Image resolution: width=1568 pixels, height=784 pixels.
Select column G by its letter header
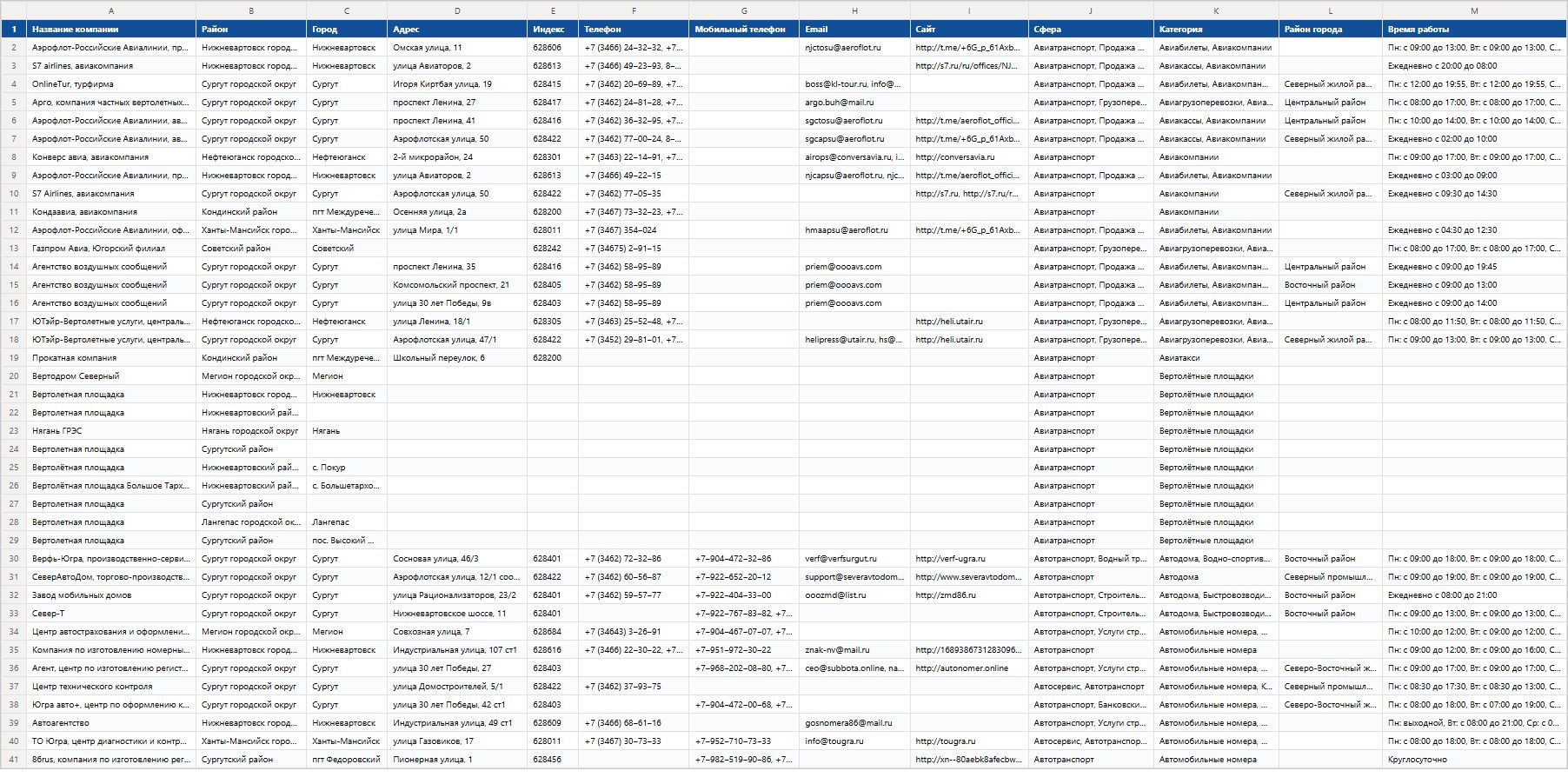[744, 10]
